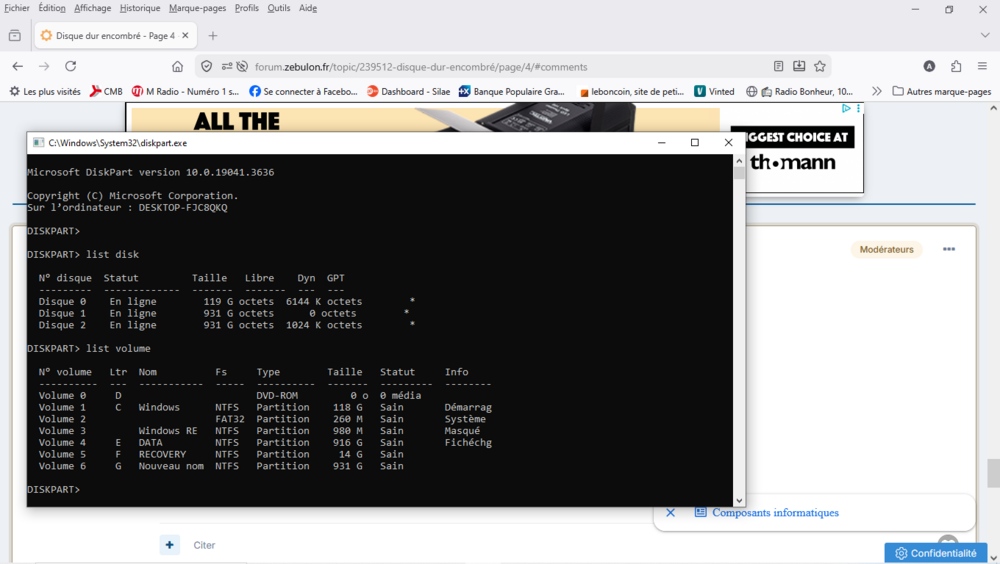This screenshot has height=564, width=1000.
Task: Dismiss the Composants informatiques banner
Action: [670, 512]
